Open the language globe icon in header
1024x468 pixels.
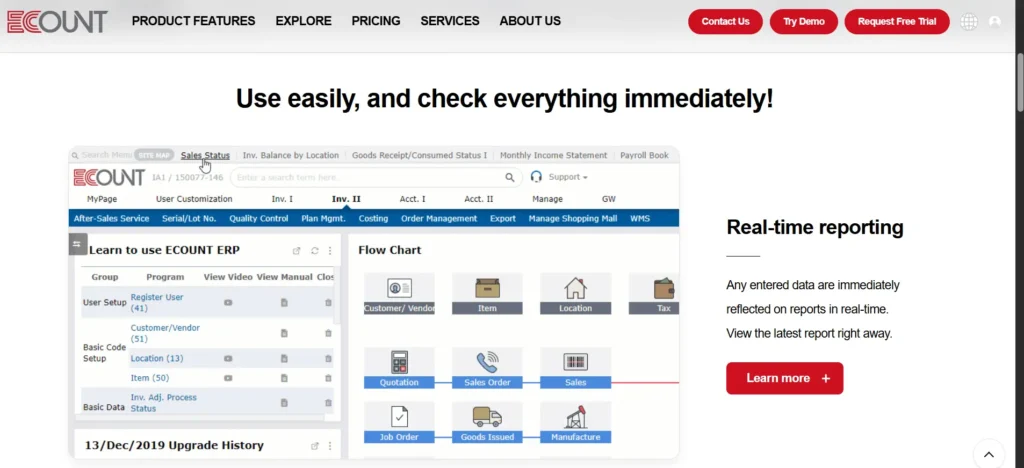(969, 22)
